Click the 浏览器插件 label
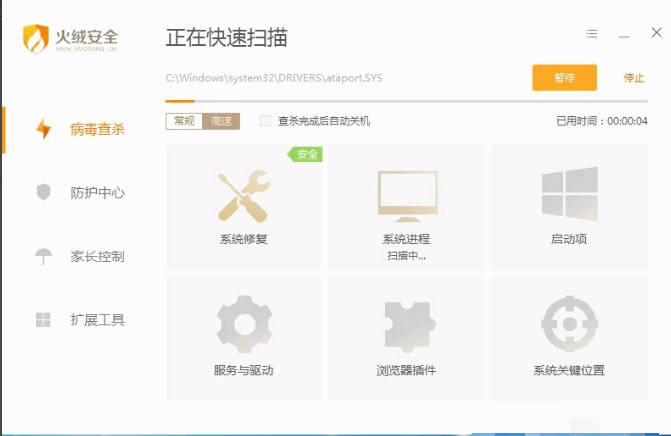The width and height of the screenshot is (671, 436). tap(406, 370)
